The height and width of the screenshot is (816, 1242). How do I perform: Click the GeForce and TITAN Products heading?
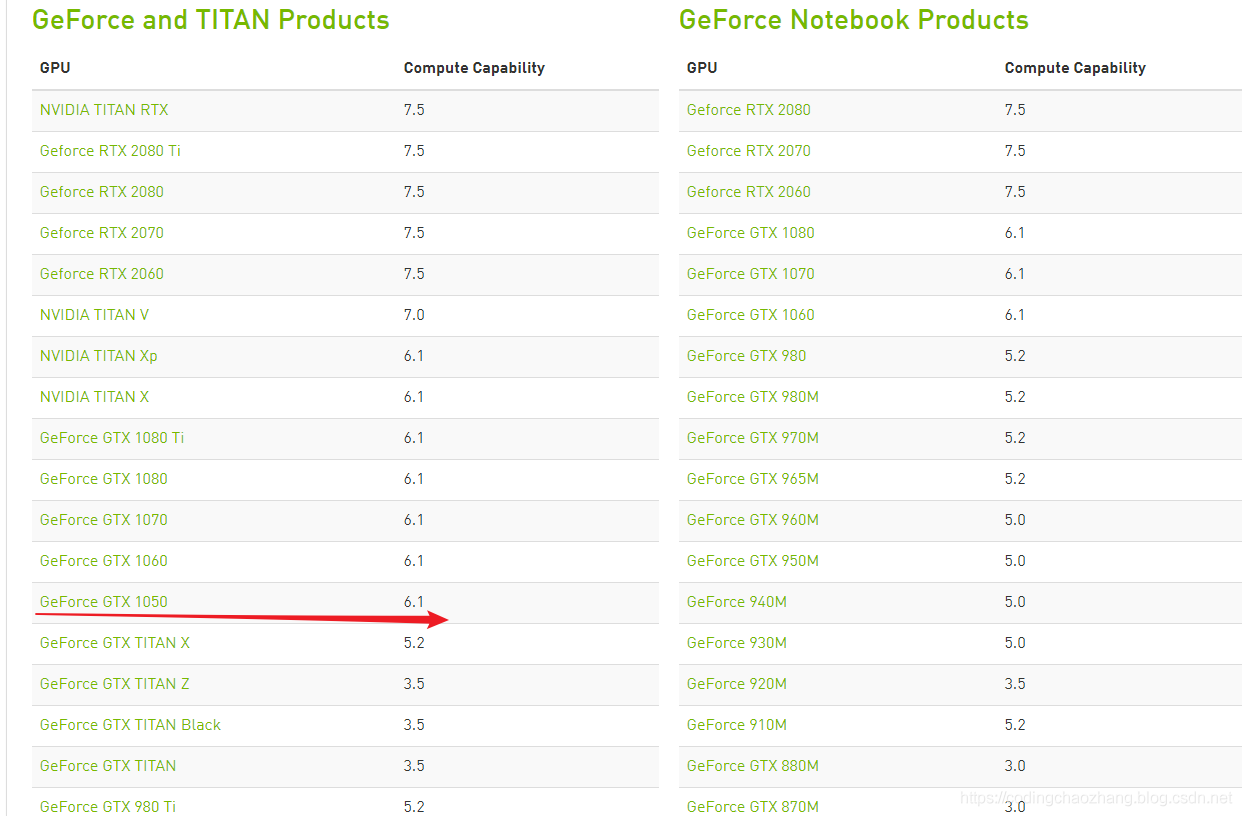[x=211, y=20]
